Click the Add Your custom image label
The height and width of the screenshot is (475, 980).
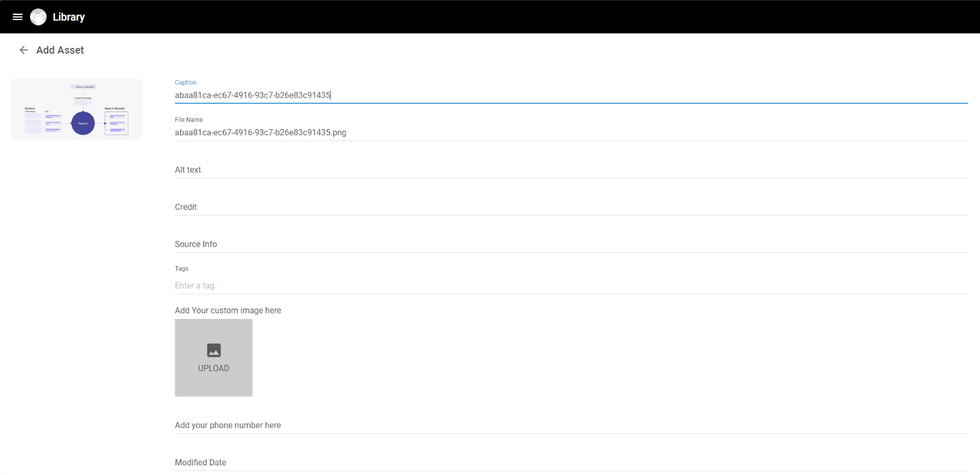tap(228, 310)
